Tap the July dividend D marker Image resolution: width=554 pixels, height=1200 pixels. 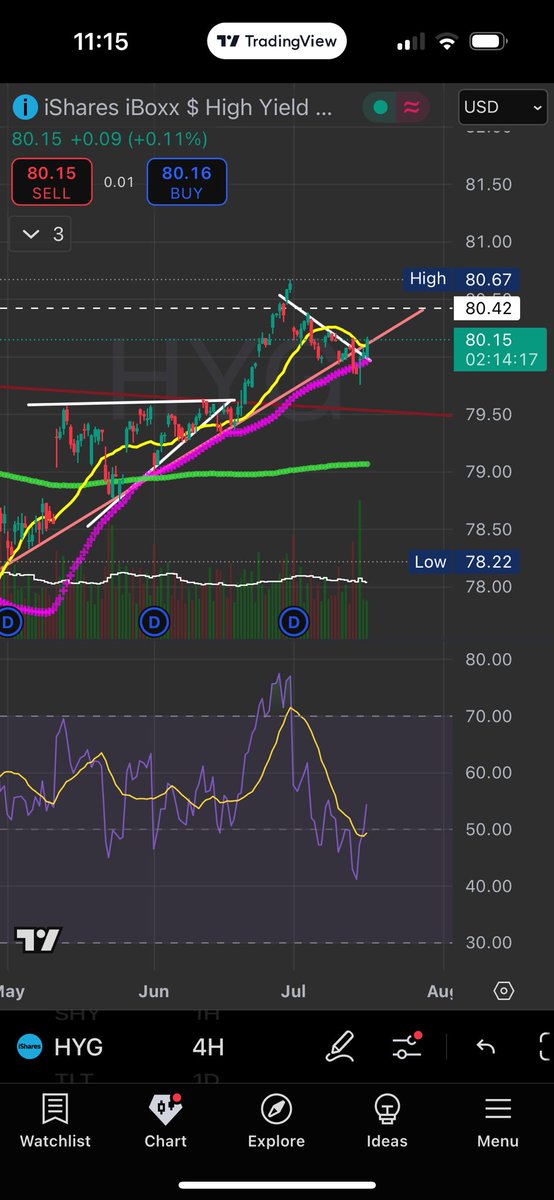coord(294,622)
